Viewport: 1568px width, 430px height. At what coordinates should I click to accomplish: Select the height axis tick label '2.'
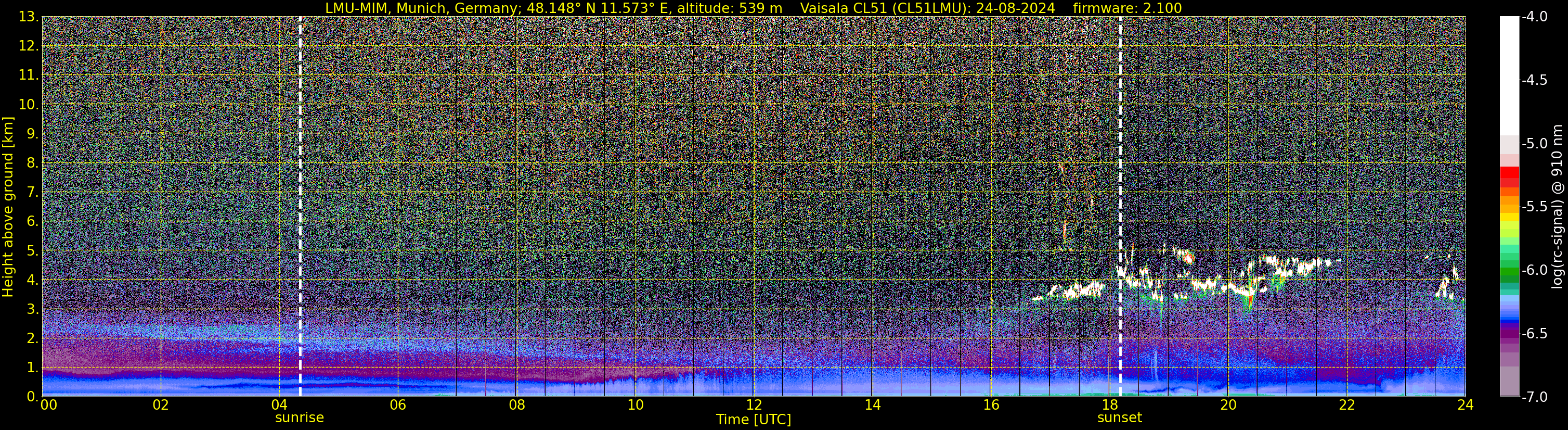point(32,338)
